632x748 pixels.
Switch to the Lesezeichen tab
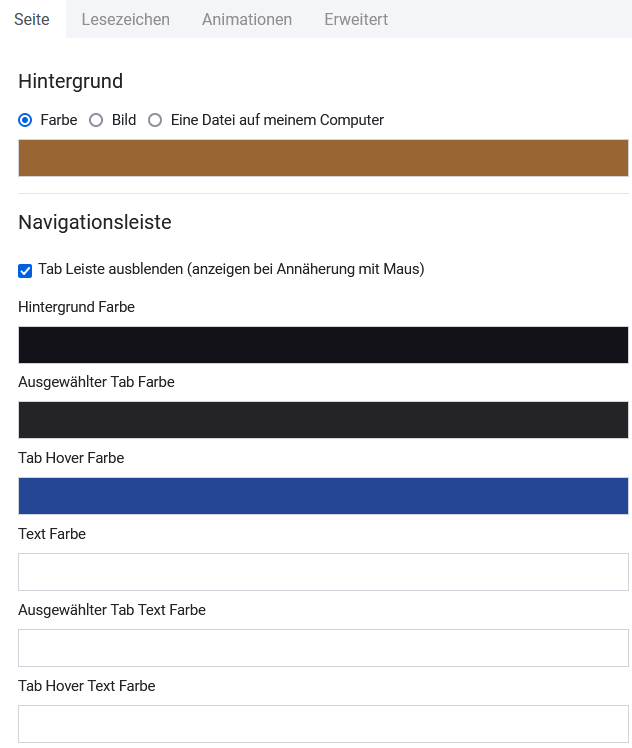pyautogui.click(x=125, y=19)
